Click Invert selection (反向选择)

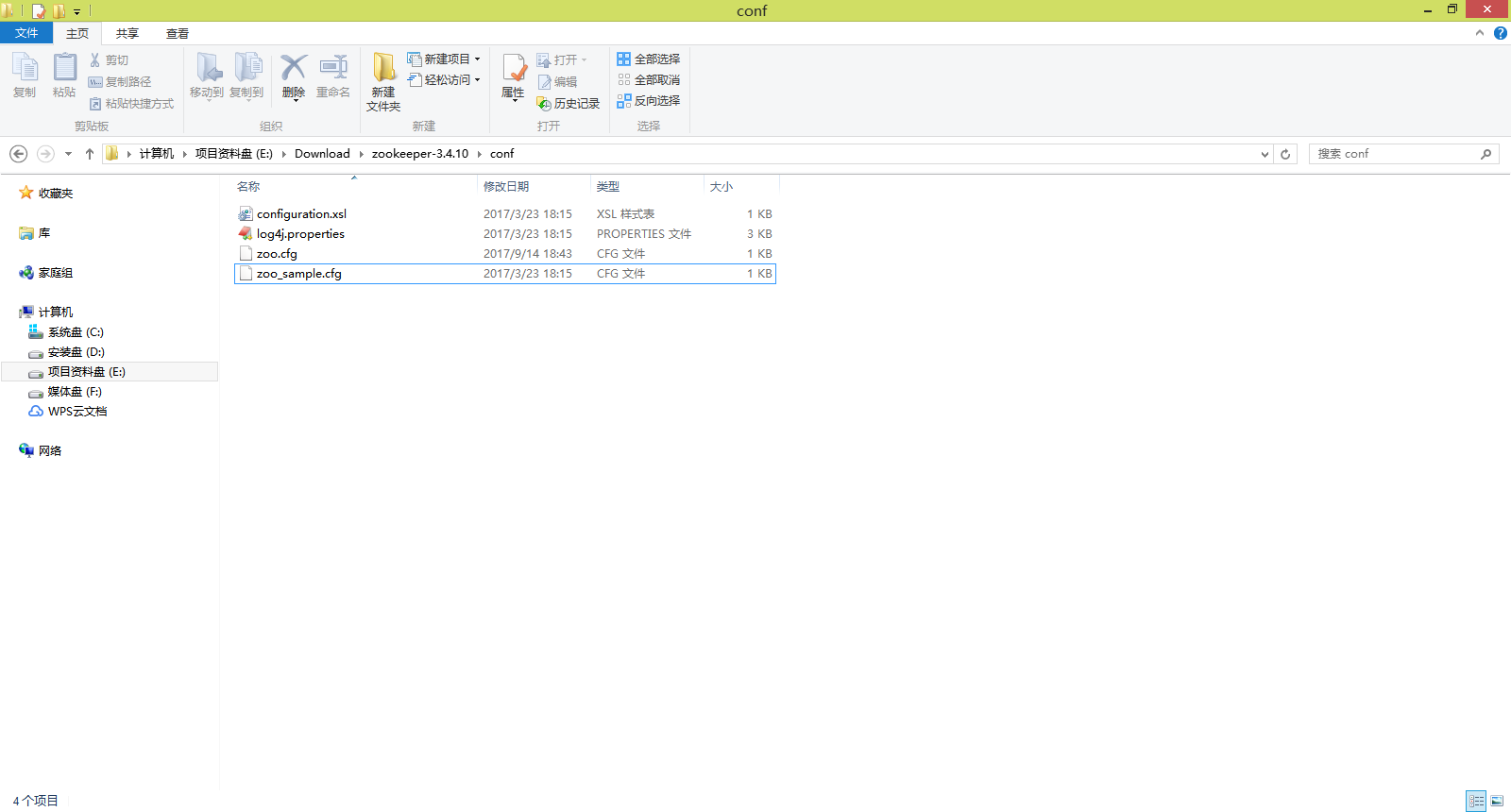648,100
